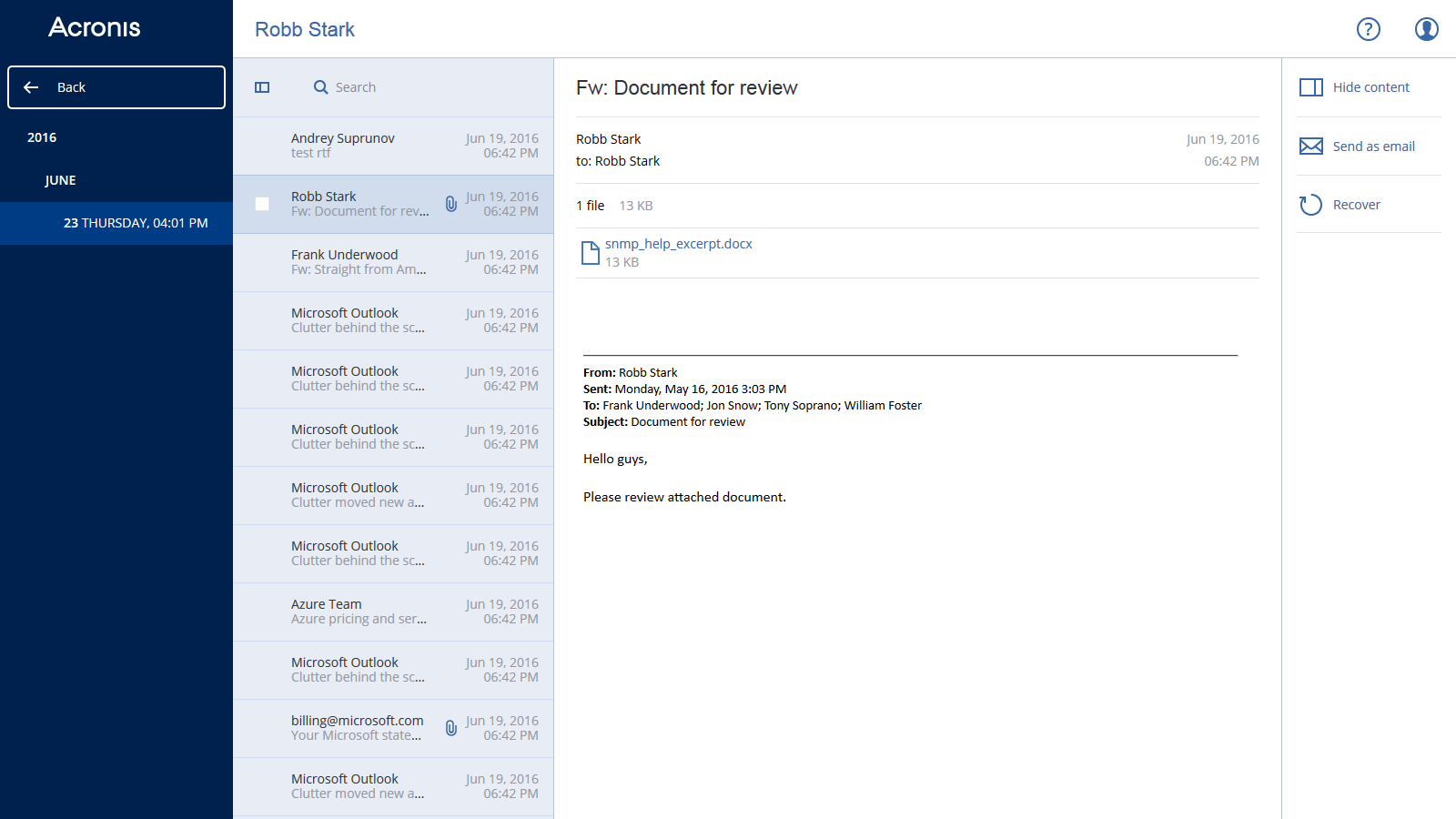Click the Robb Stark mailbox title
Image resolution: width=1456 pixels, height=819 pixels.
[305, 29]
